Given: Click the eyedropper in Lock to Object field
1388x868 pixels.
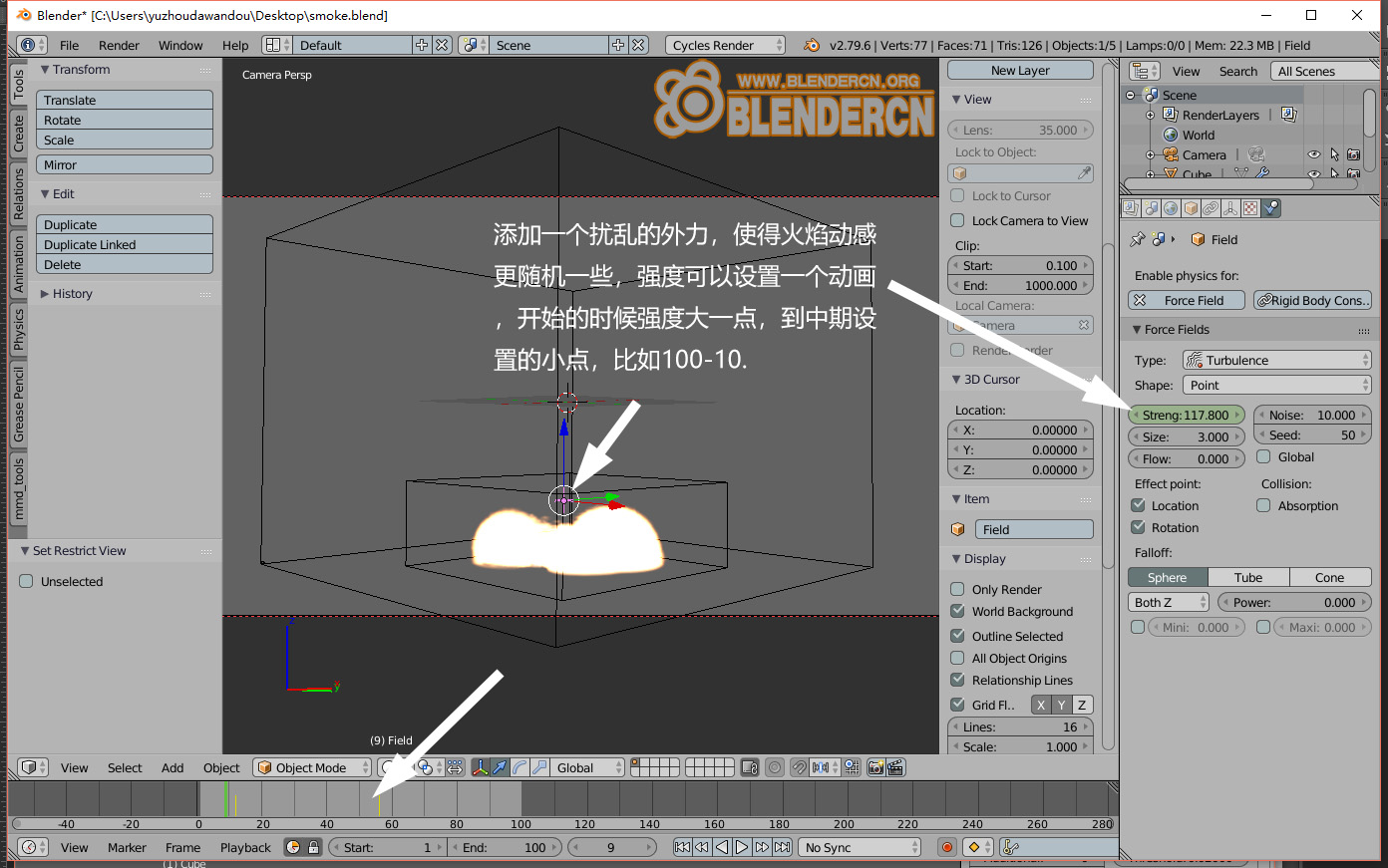Looking at the screenshot, I should (1084, 173).
